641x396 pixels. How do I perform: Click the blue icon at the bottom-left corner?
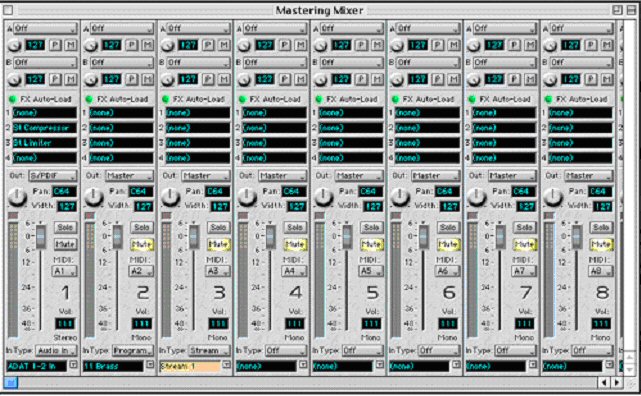(x=11, y=383)
